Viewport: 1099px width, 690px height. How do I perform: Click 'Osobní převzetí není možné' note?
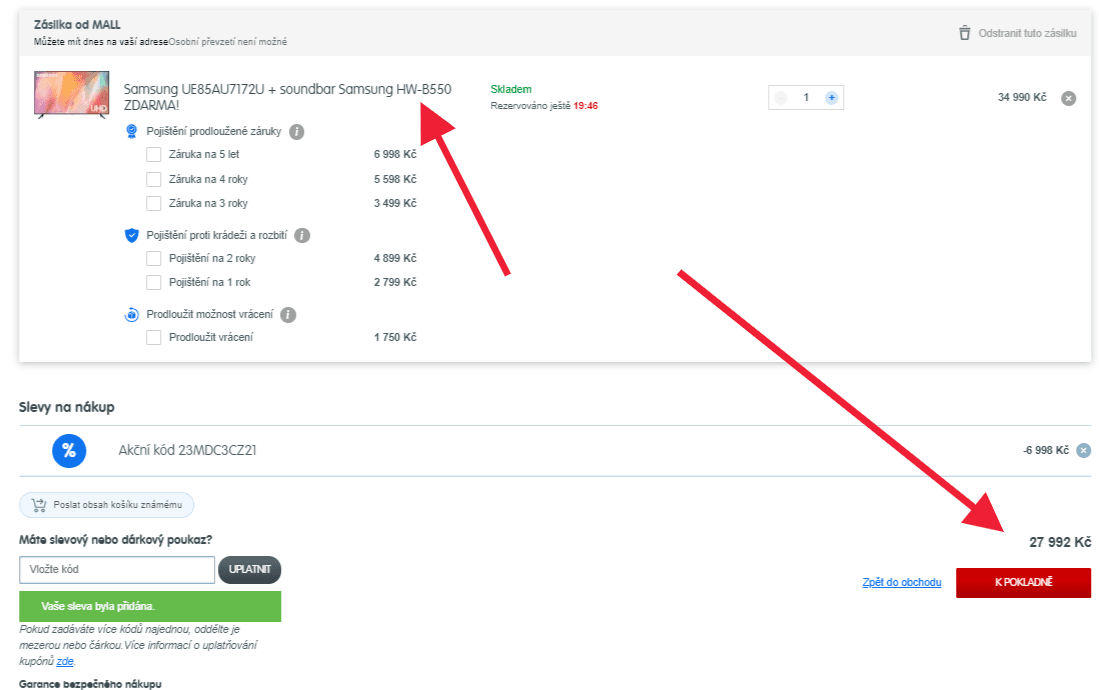(228, 42)
